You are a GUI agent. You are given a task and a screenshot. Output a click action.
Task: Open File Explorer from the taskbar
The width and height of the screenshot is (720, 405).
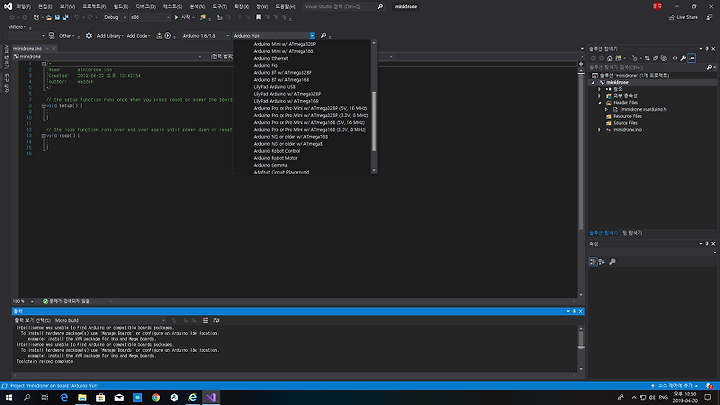(x=82, y=398)
